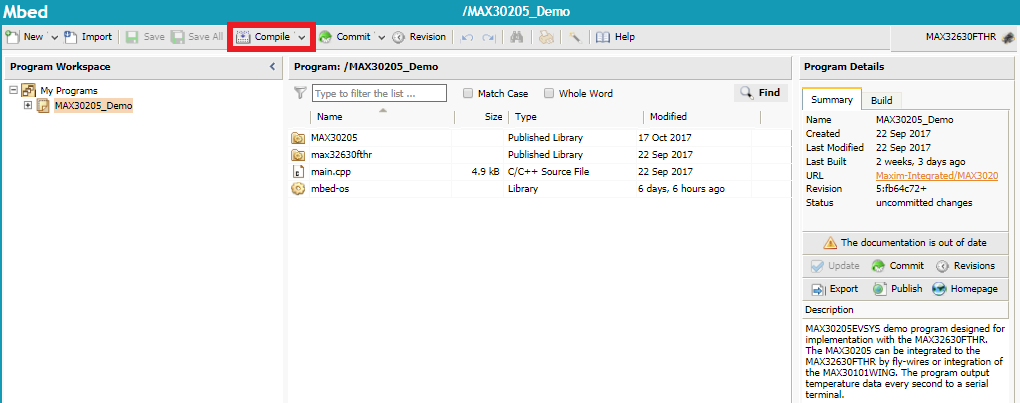Click the filter funnel icon
1020x403 pixels.
click(x=300, y=94)
